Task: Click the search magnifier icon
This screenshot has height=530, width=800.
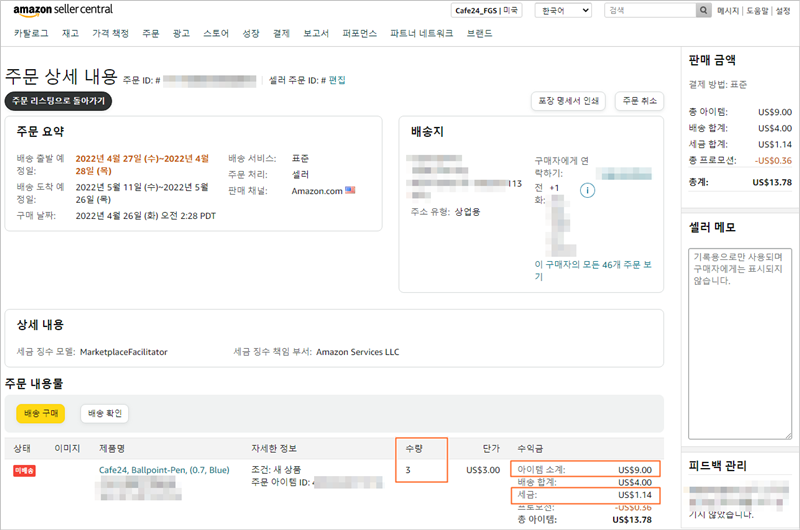Action: click(x=703, y=10)
